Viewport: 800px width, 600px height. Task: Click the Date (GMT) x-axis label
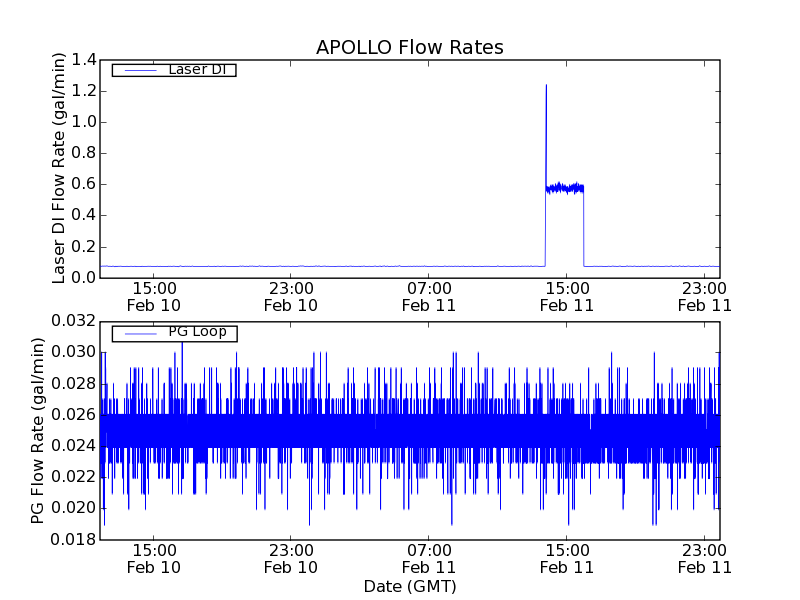pyautogui.click(x=409, y=586)
